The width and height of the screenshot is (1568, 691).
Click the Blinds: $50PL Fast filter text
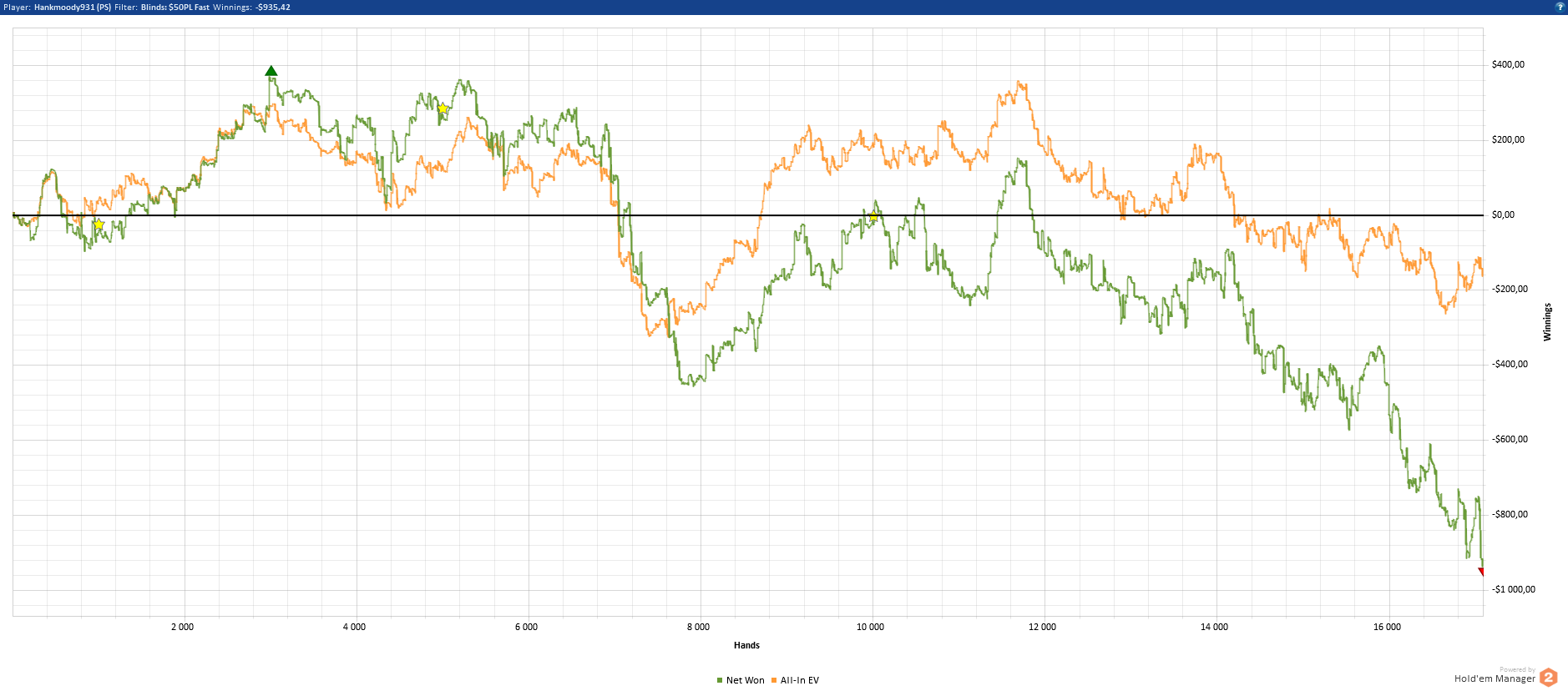click(175, 7)
